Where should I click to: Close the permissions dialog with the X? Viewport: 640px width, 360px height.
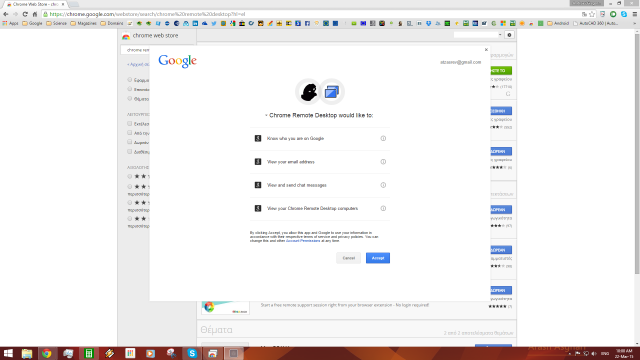486,50
